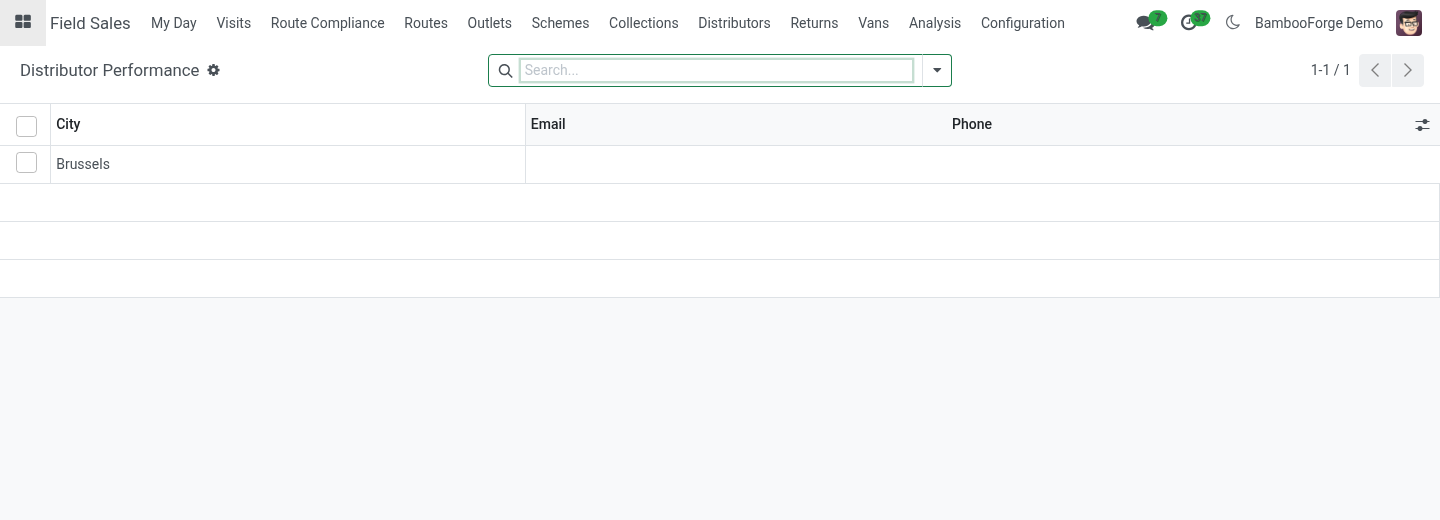Toggle the select-all header checkbox
Image resolution: width=1440 pixels, height=520 pixels.
tap(27, 125)
